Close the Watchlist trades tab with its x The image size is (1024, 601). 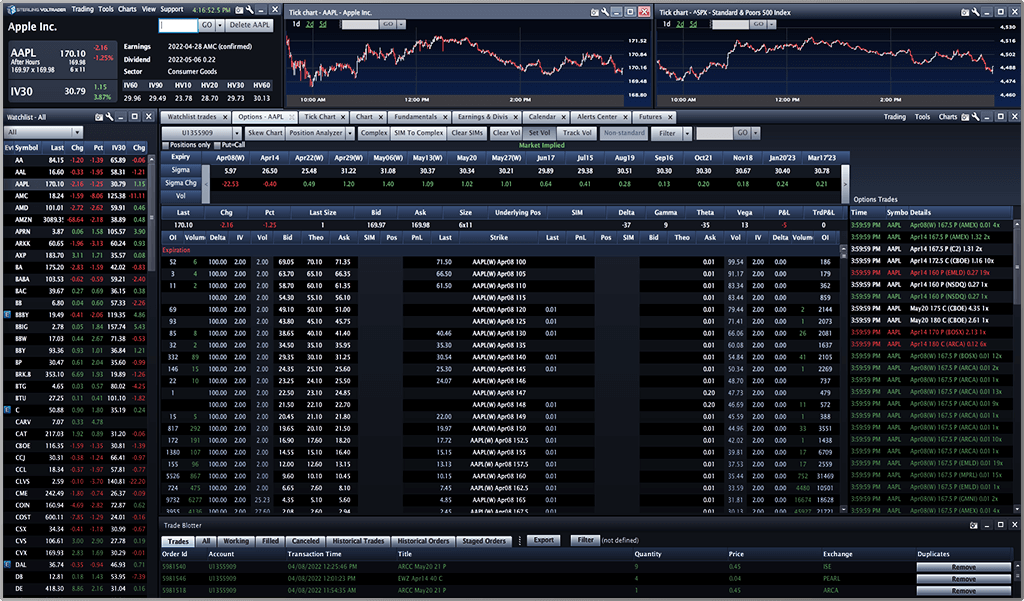point(225,118)
